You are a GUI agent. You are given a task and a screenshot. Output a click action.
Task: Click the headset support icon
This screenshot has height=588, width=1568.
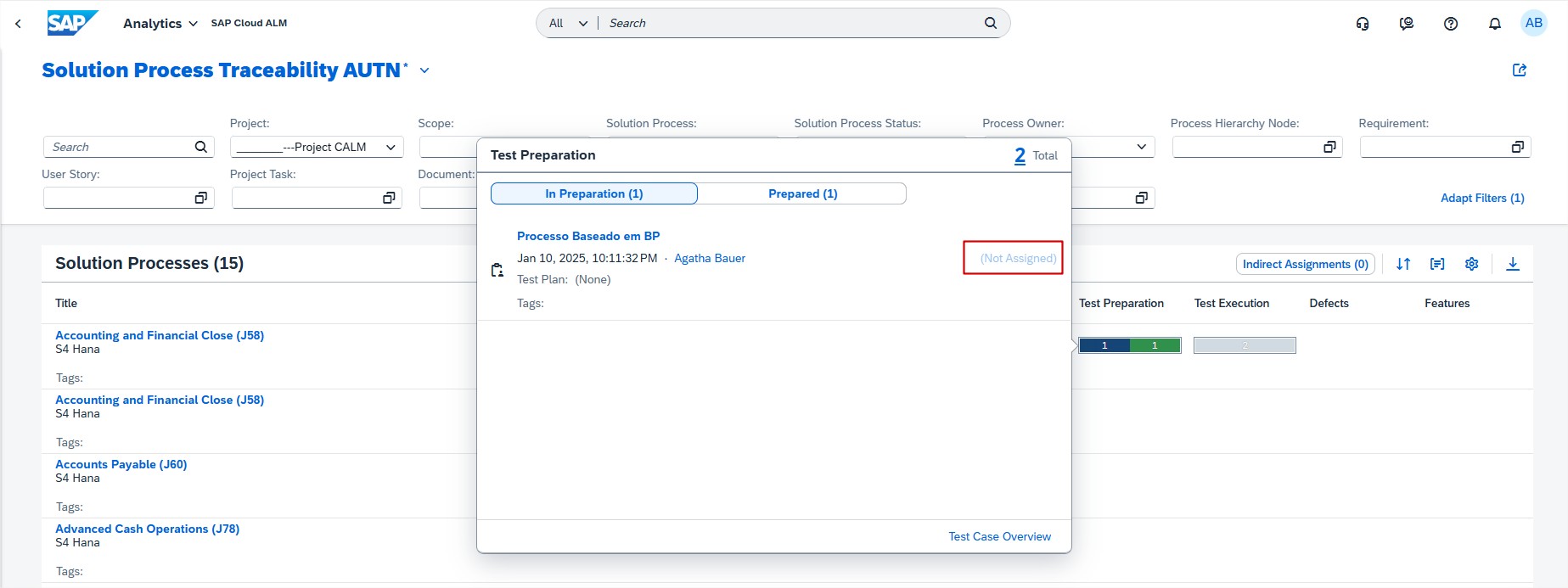[1362, 24]
